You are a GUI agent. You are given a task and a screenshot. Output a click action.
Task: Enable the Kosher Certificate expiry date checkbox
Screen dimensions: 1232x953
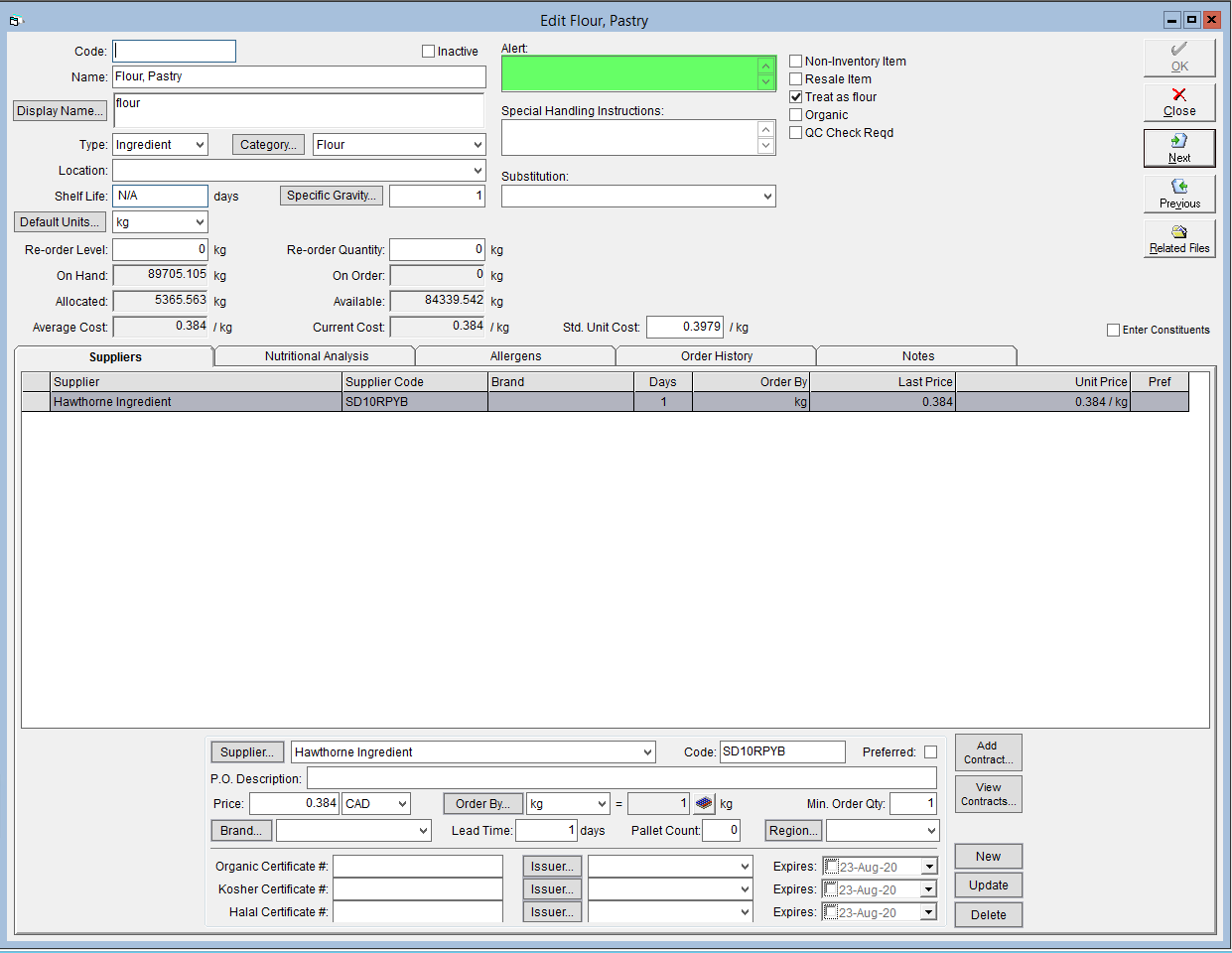click(832, 889)
